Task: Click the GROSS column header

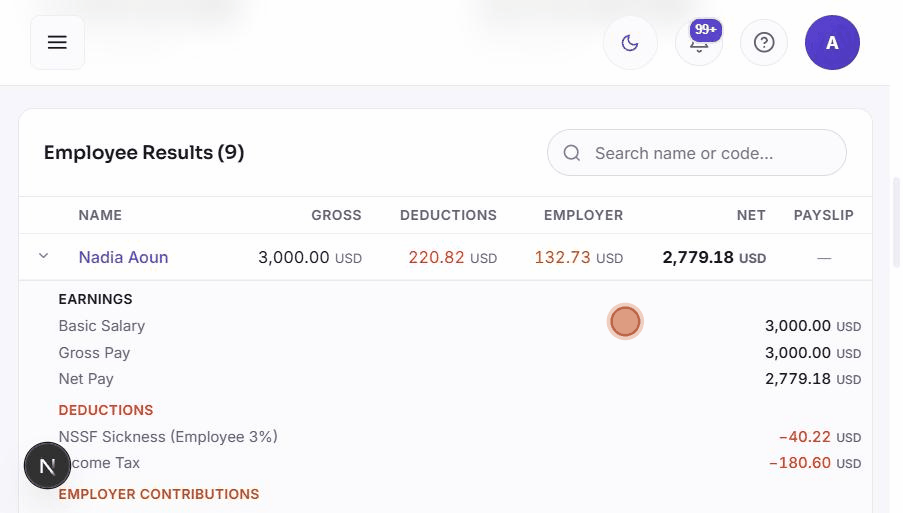Action: coord(336,215)
